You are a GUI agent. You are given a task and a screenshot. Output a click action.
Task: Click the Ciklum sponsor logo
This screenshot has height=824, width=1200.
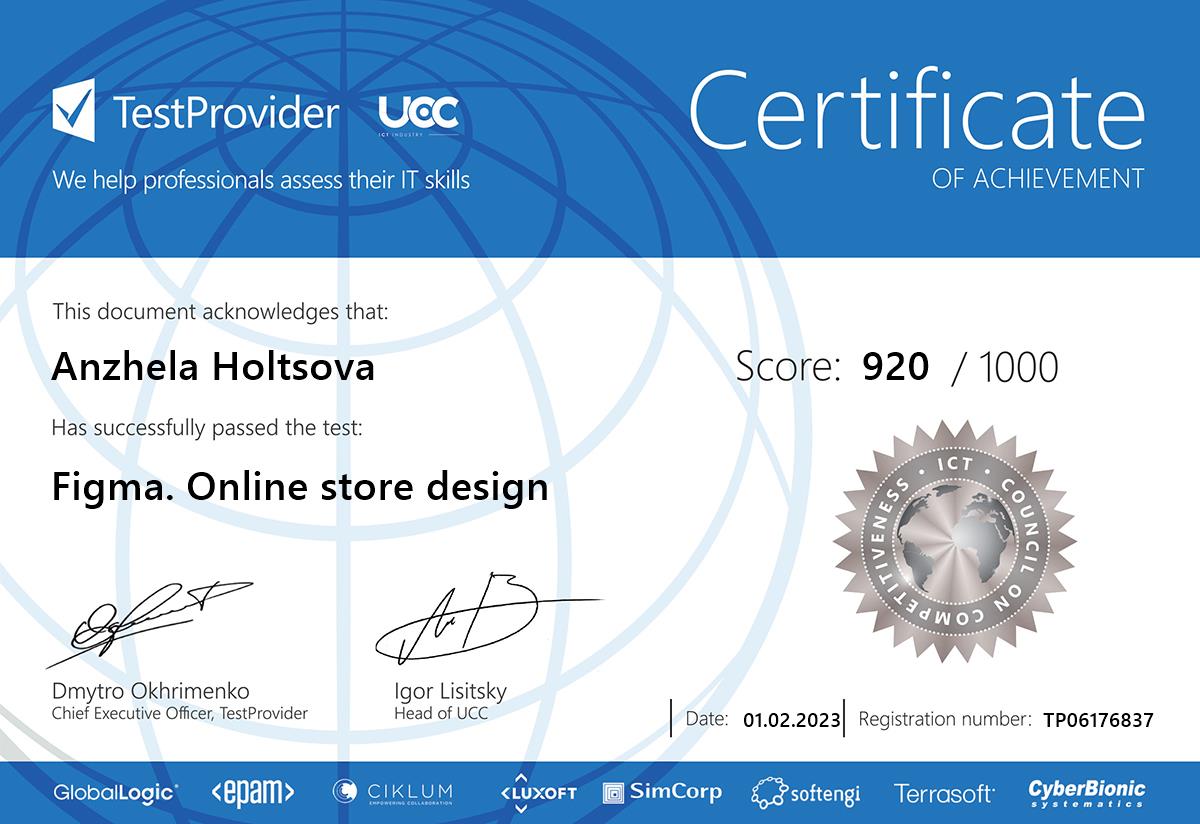point(392,792)
